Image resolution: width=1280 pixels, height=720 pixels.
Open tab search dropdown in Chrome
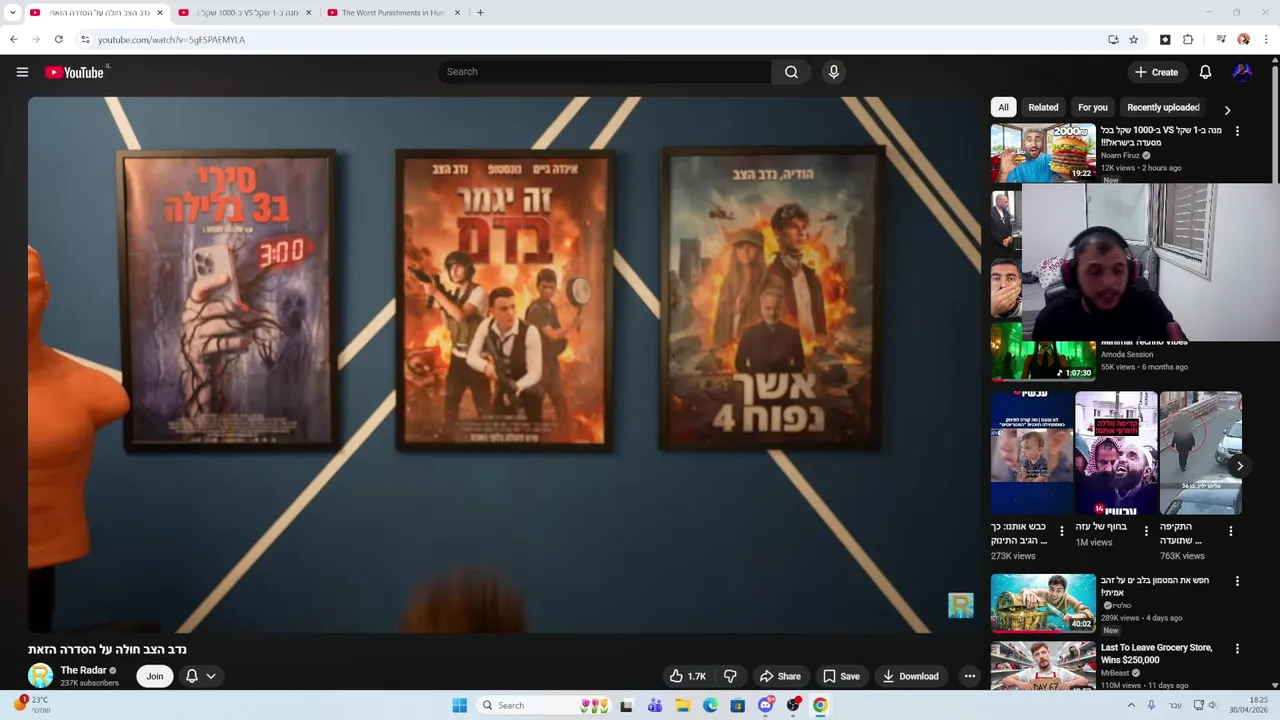12,13
